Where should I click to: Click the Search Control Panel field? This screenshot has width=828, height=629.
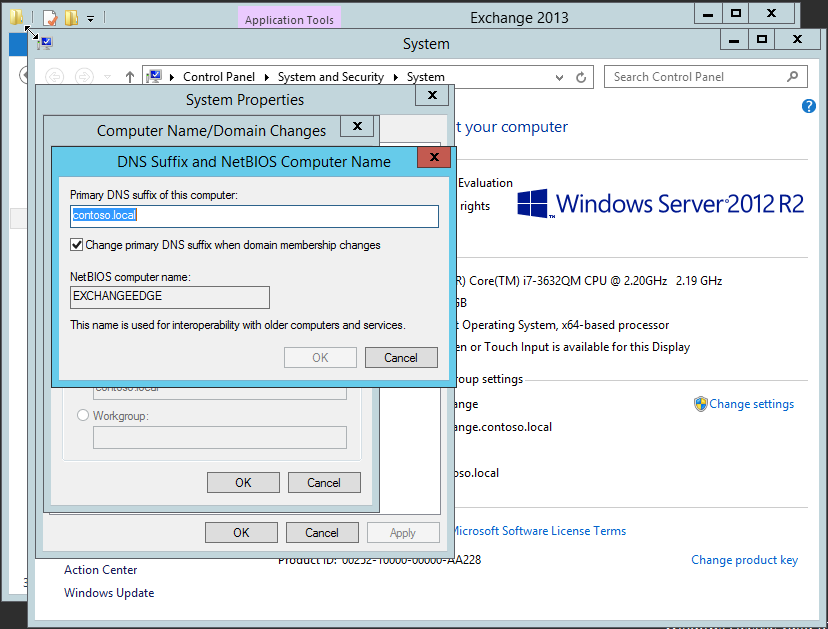[705, 77]
